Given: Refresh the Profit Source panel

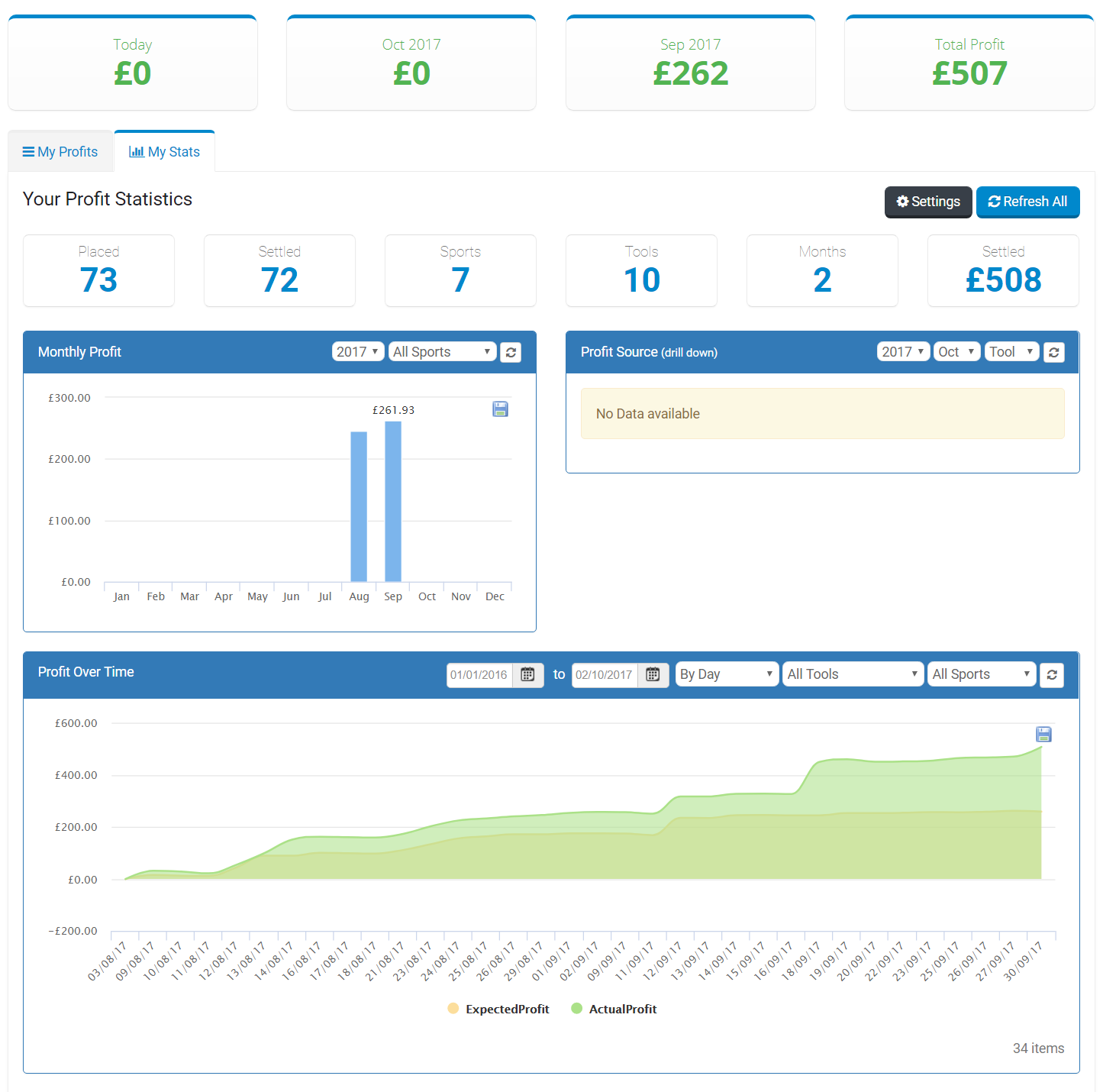Looking at the screenshot, I should (1053, 352).
